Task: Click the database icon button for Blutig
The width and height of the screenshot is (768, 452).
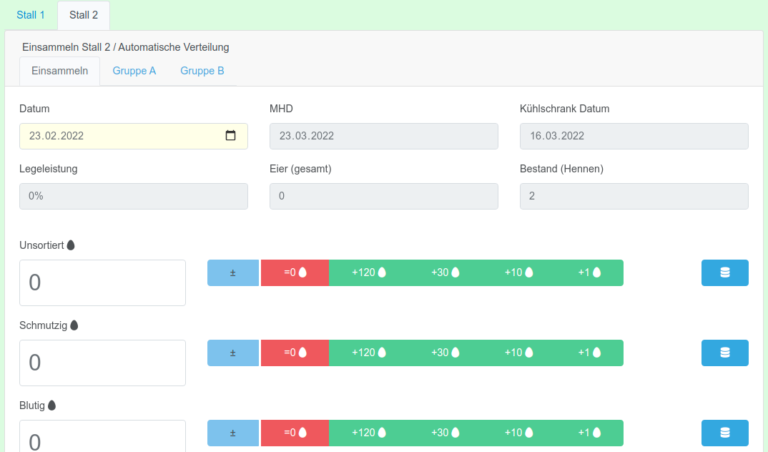Action: [x=725, y=433]
